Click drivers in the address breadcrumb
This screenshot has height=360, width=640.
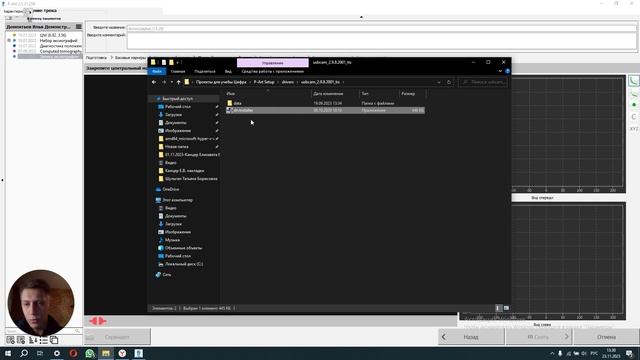pos(288,82)
